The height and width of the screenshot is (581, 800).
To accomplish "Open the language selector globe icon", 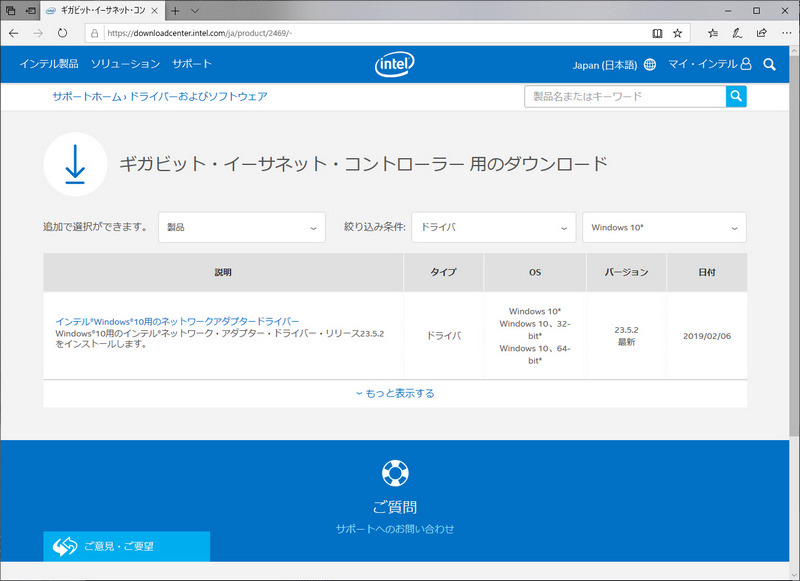I will [650, 62].
